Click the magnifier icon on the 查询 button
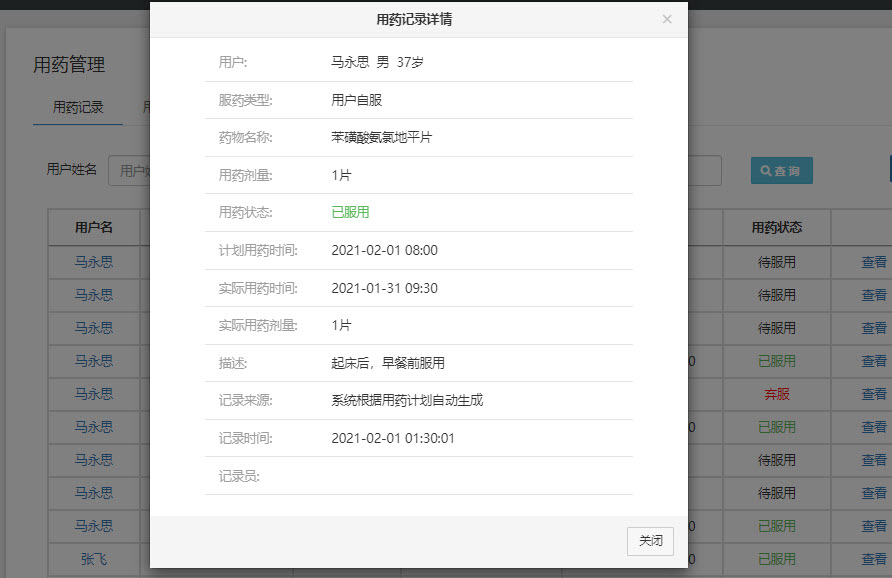 [763, 170]
